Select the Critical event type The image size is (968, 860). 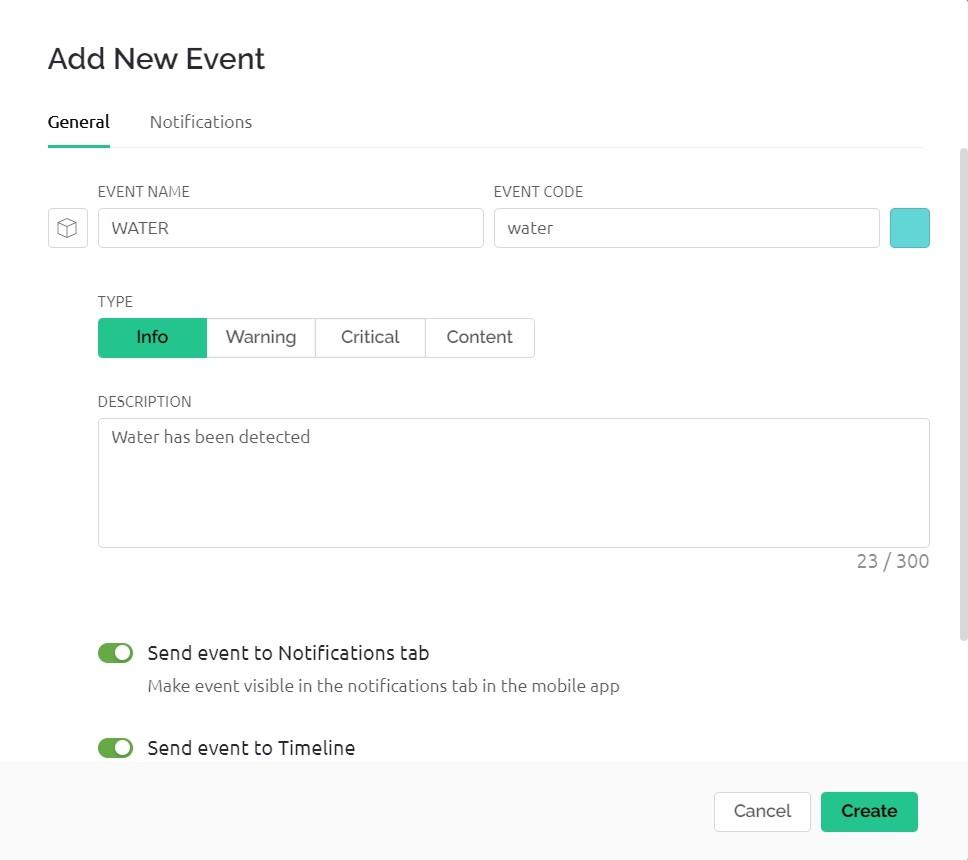[x=370, y=337]
